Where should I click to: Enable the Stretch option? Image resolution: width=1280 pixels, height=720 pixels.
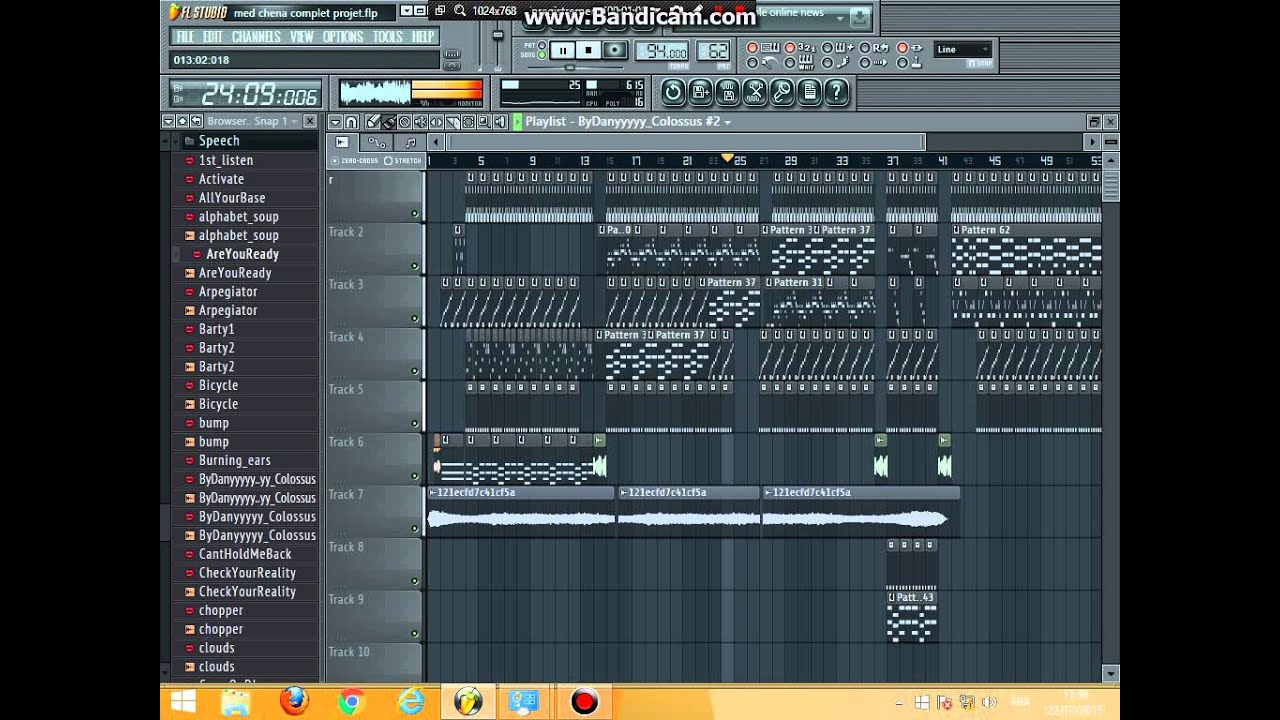point(402,160)
